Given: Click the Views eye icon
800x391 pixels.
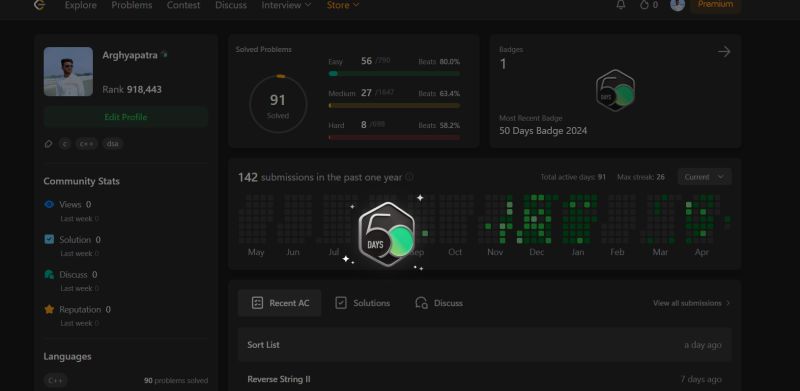Looking at the screenshot, I should click(x=49, y=204).
